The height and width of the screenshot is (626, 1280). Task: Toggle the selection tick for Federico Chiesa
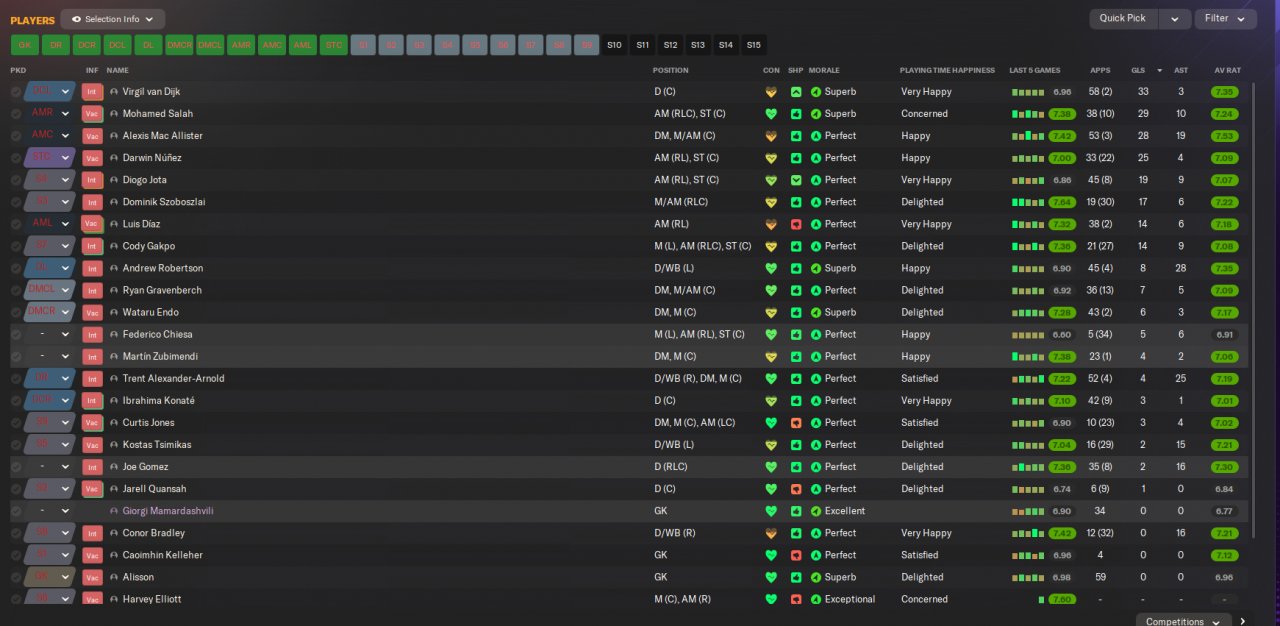click(x=16, y=334)
